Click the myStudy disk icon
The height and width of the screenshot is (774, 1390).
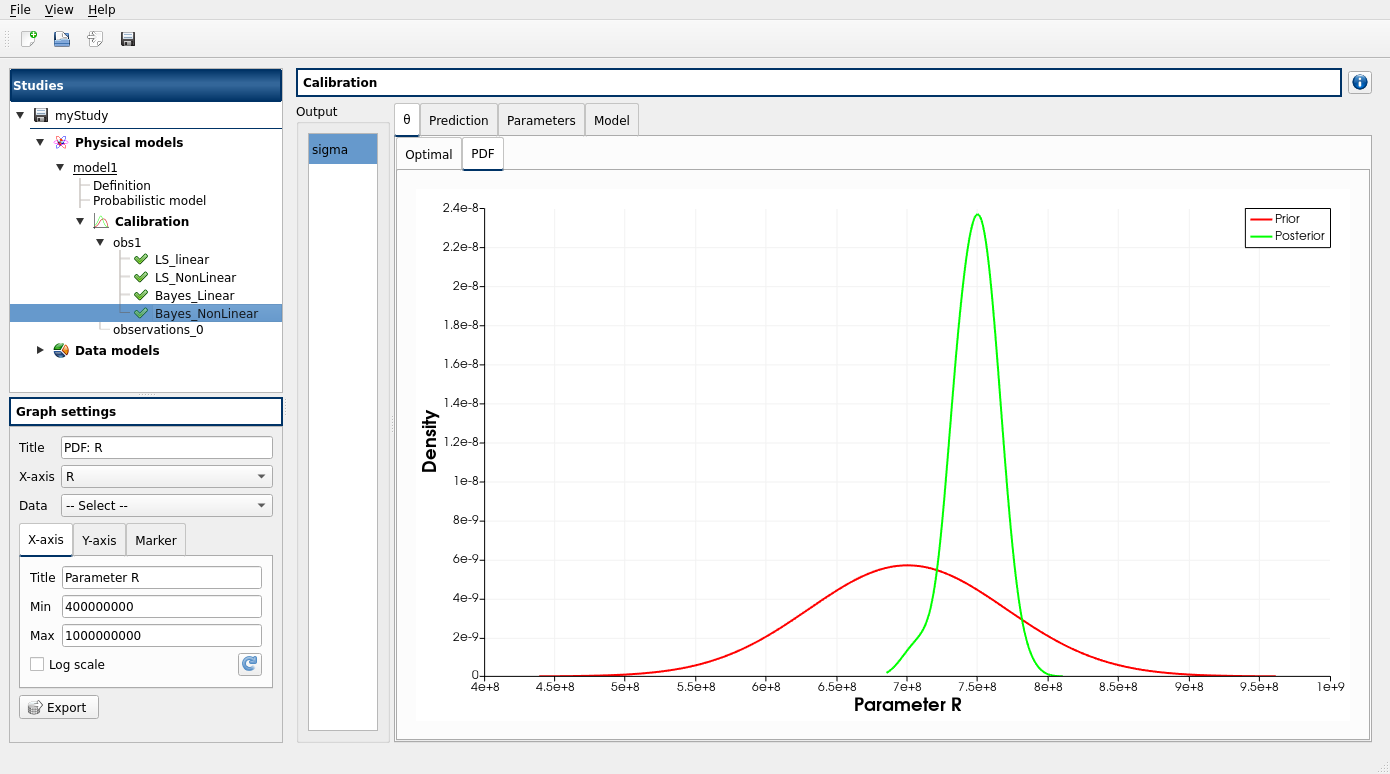(x=41, y=115)
